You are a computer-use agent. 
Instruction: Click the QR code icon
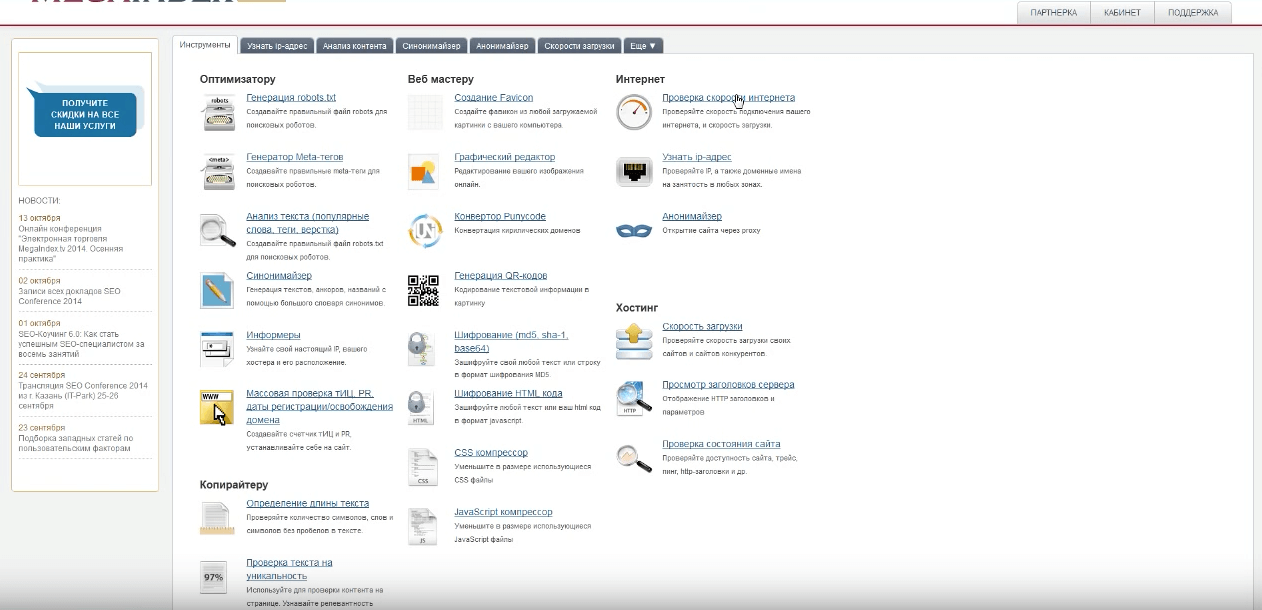424,290
